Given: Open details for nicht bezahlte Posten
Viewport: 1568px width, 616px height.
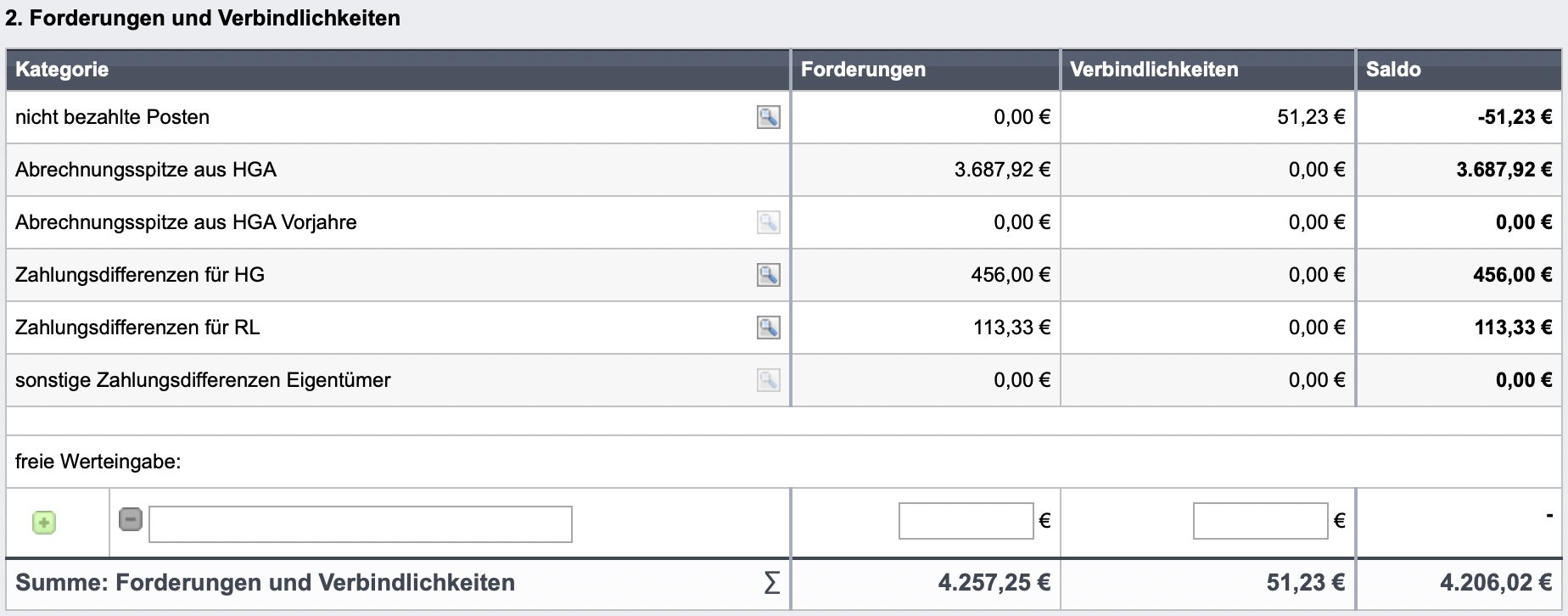Looking at the screenshot, I should coord(768,117).
